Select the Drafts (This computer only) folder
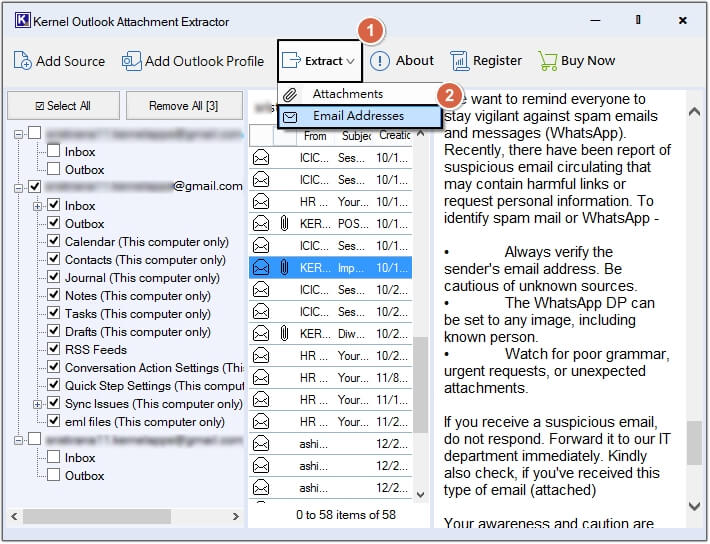 138,332
